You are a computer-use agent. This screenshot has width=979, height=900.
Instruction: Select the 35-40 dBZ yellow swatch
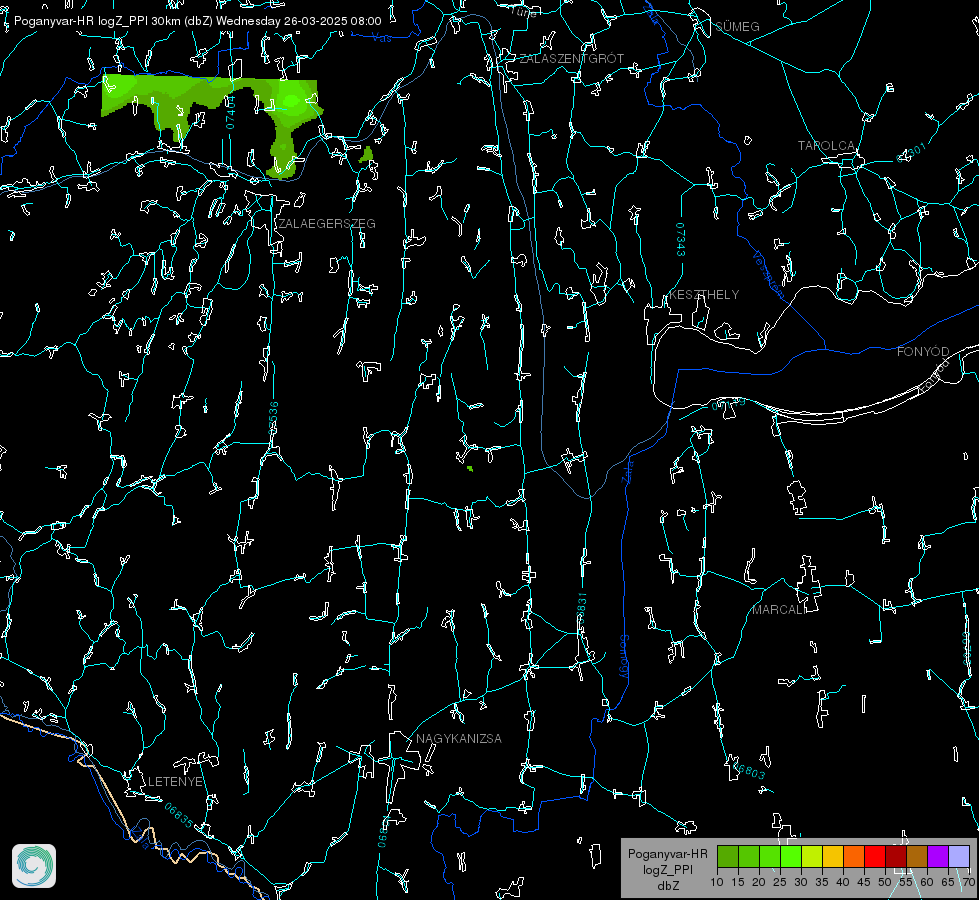833,856
